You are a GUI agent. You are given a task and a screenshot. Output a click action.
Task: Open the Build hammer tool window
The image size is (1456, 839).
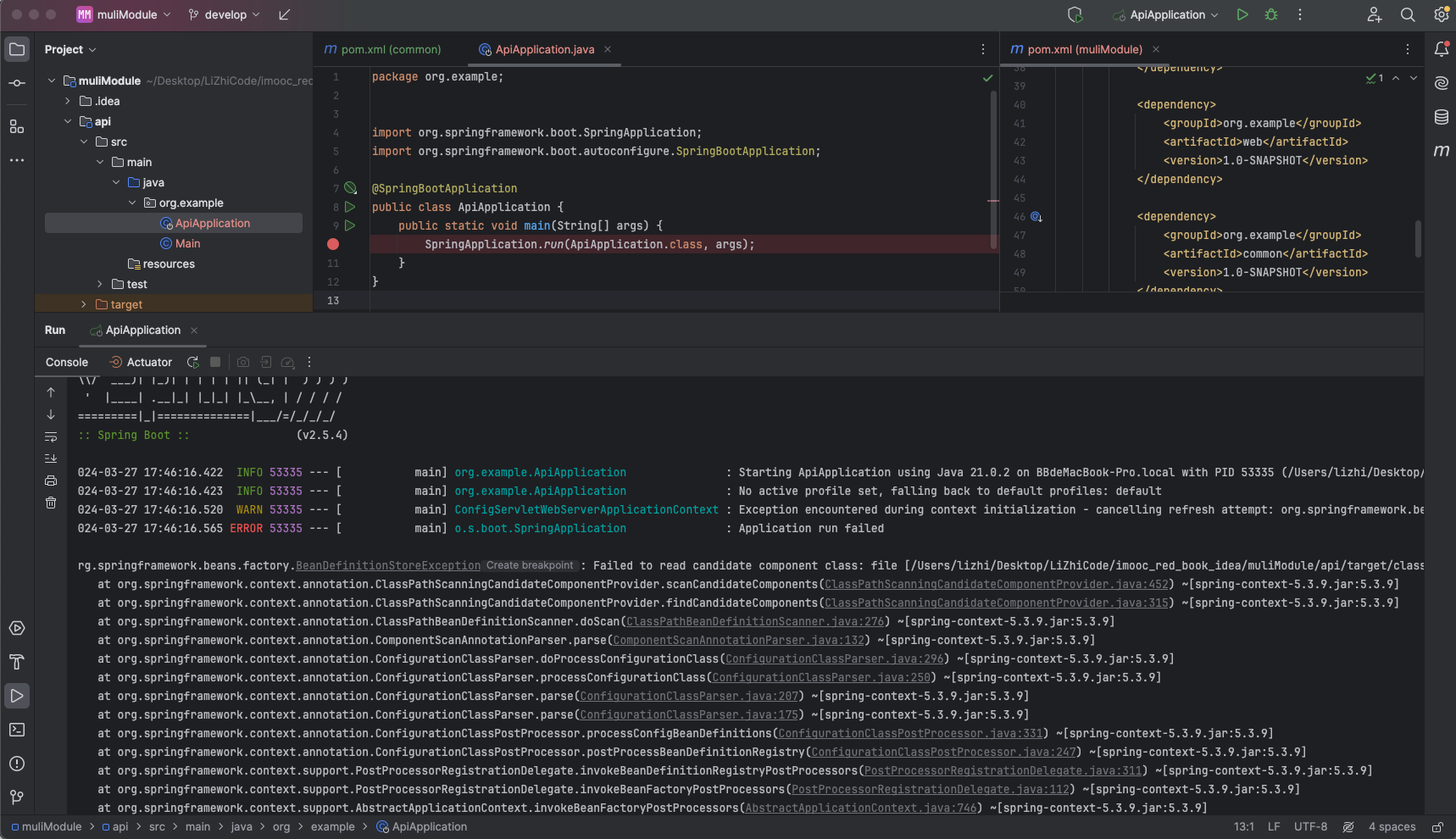(x=17, y=662)
